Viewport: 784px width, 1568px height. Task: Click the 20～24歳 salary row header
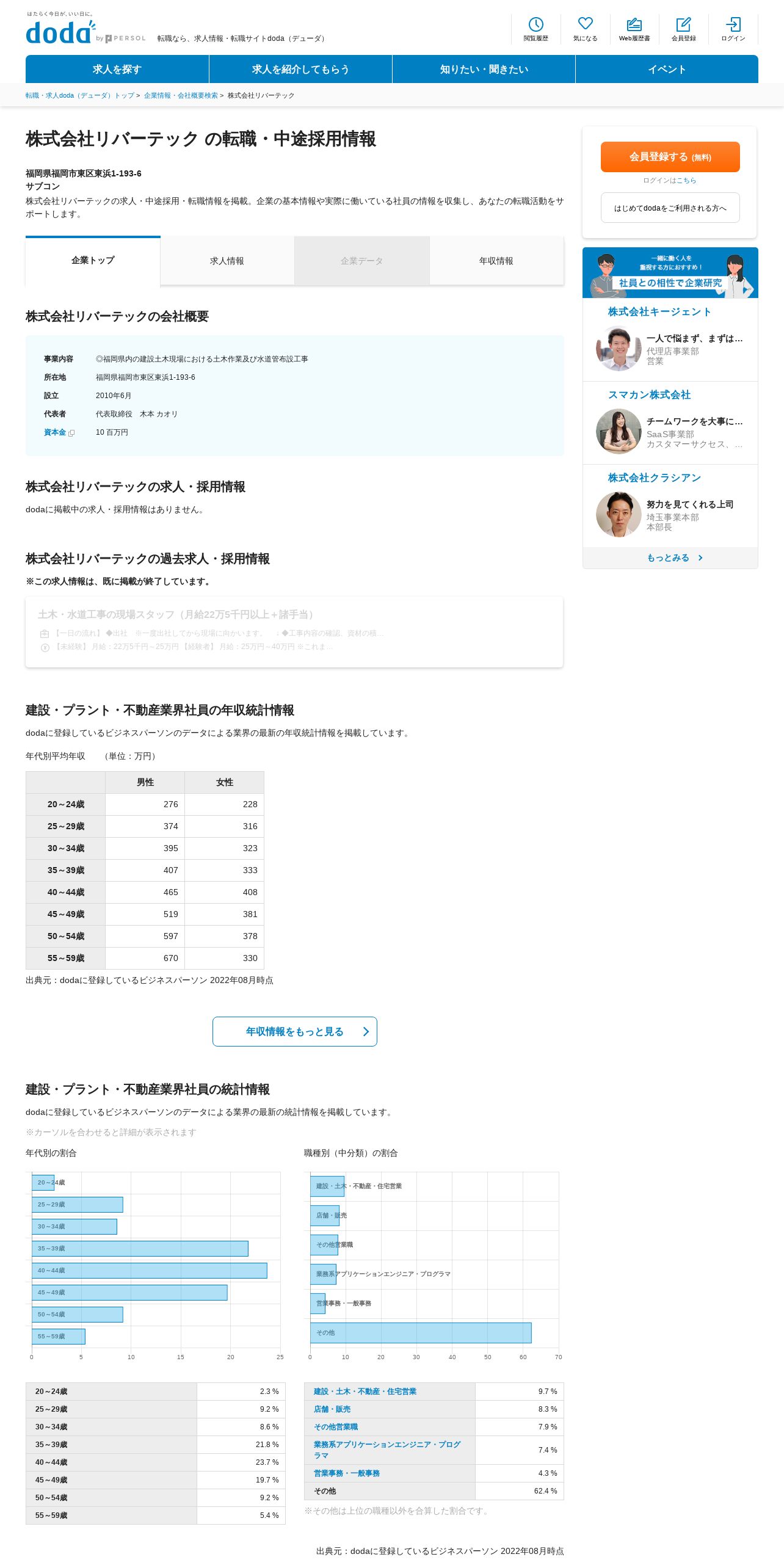tap(66, 804)
